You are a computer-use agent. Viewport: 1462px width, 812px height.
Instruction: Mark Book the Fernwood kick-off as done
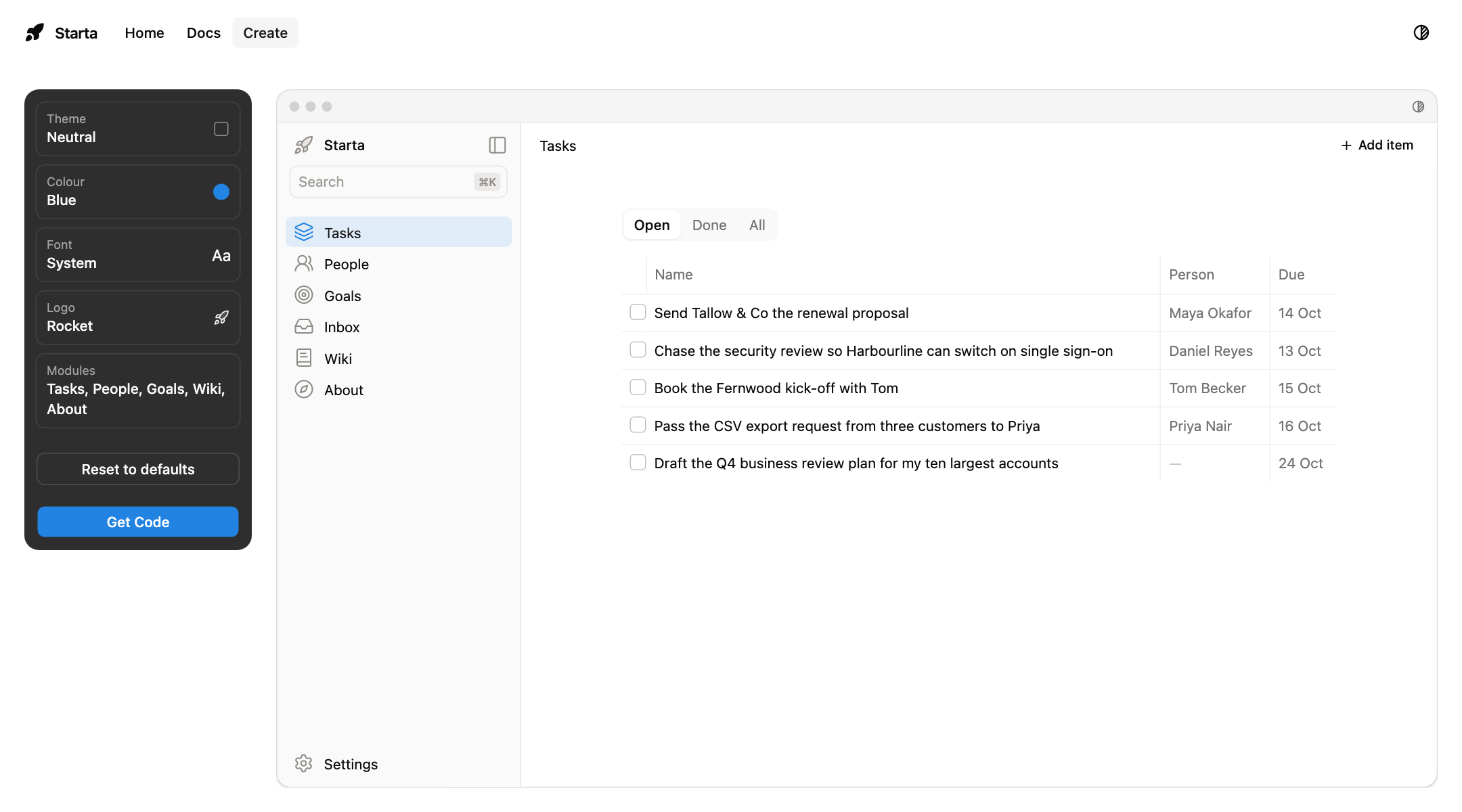pyautogui.click(x=638, y=387)
